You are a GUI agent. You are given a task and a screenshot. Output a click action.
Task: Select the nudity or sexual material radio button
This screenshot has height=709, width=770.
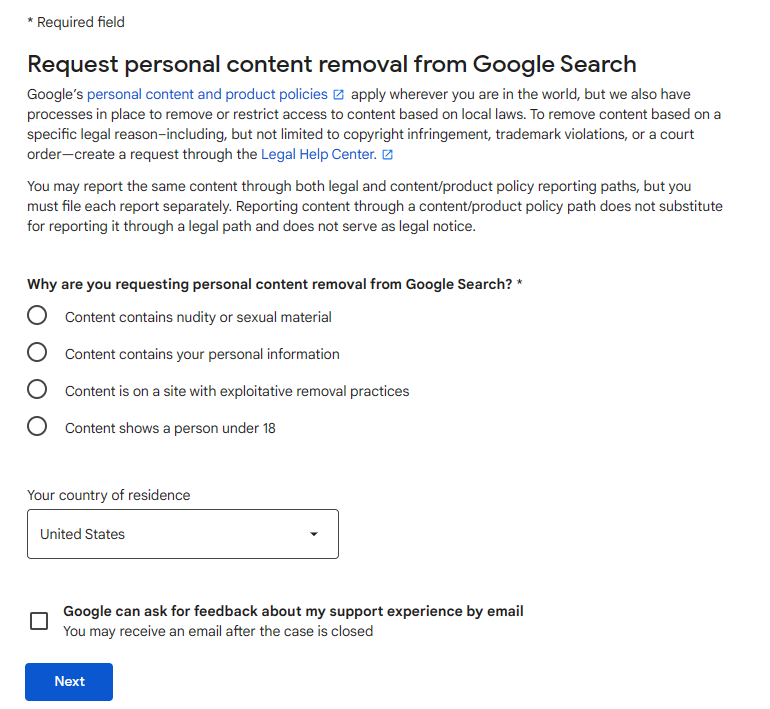pyautogui.click(x=37, y=316)
